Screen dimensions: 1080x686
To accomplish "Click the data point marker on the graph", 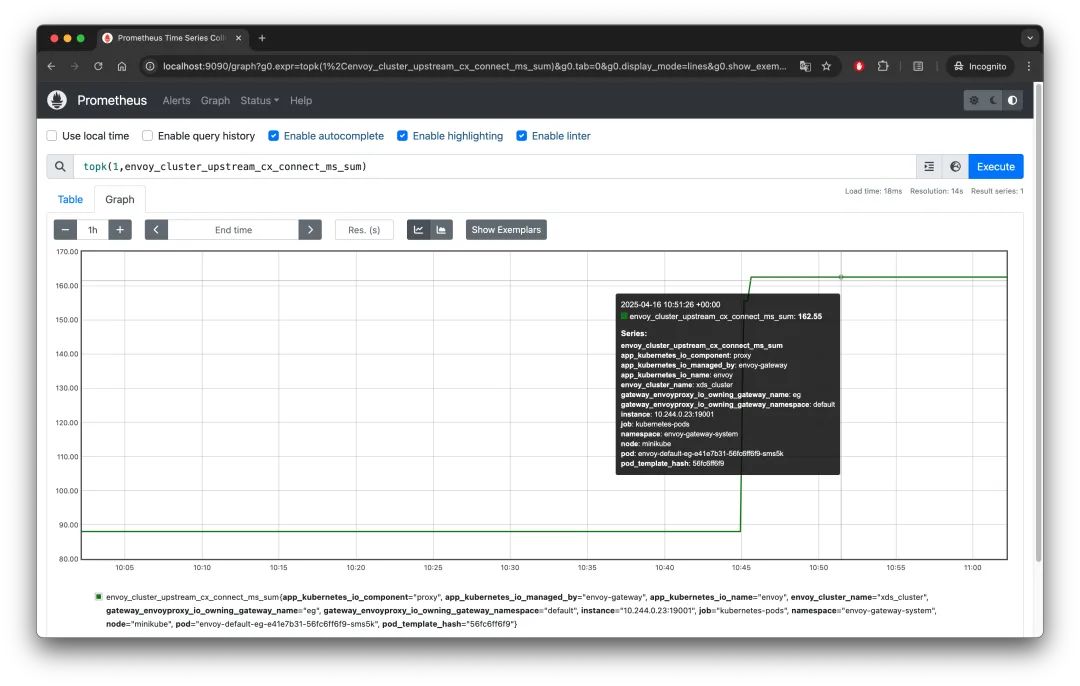I will pos(841,277).
